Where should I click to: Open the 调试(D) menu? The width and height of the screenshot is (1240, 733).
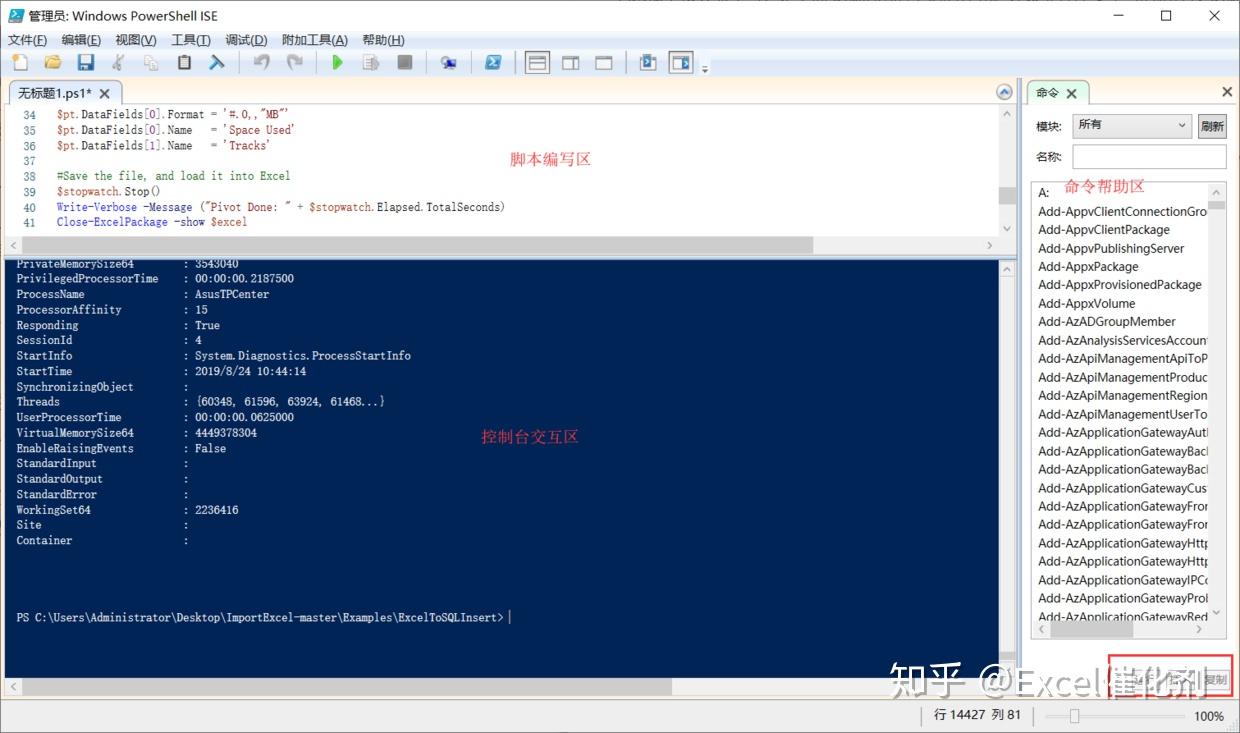pos(245,39)
